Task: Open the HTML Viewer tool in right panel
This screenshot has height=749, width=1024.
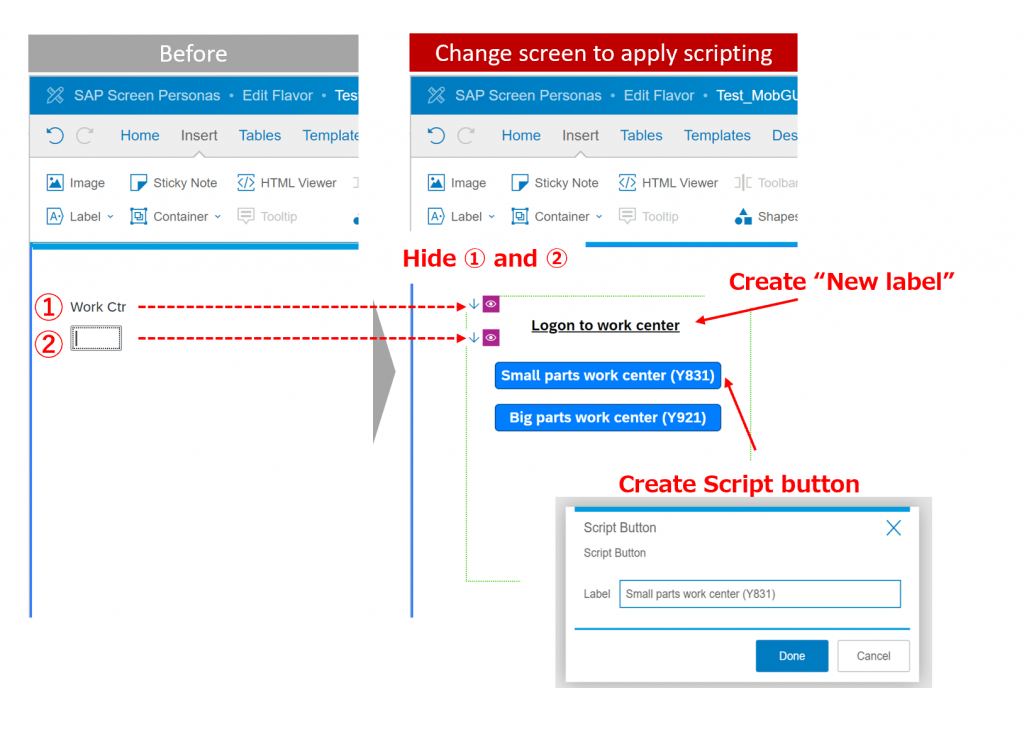Action: (x=668, y=183)
